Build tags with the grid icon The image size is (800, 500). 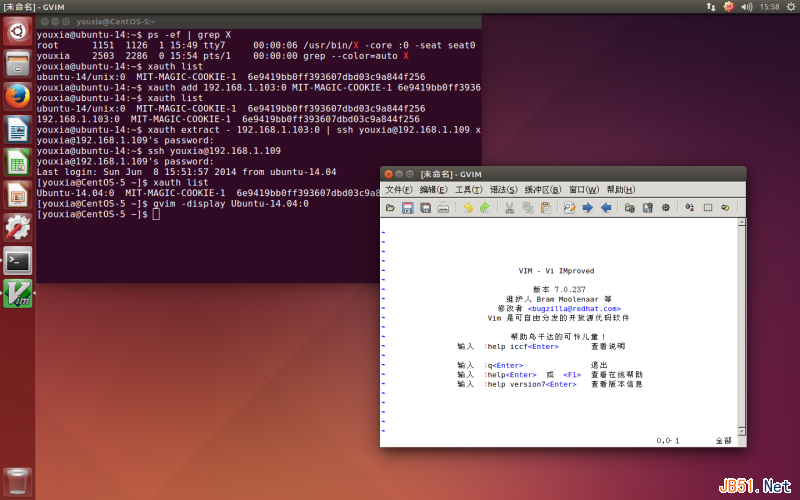tap(708, 208)
